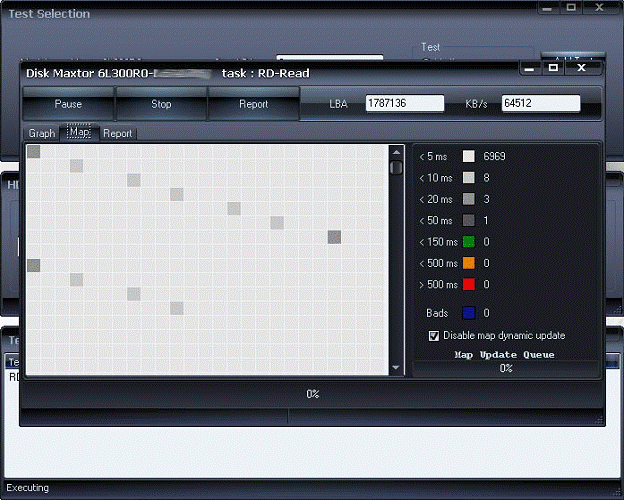624x500 pixels.
Task: Click the LBA value field
Action: tap(405, 103)
